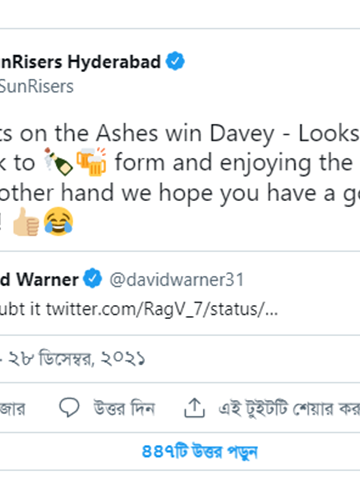360x483 pixels.
Task: Click SunRisers Hyderabad verified badge
Action: 175,61
